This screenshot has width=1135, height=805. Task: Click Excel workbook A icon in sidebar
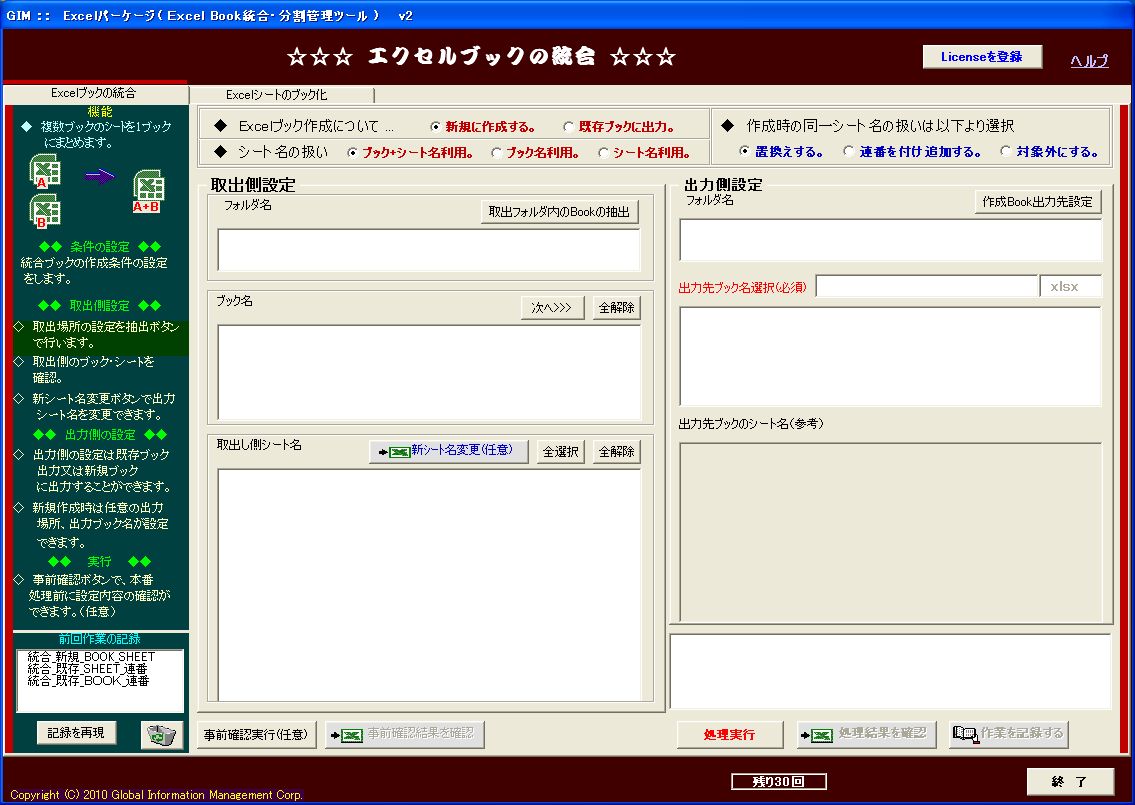tap(45, 172)
